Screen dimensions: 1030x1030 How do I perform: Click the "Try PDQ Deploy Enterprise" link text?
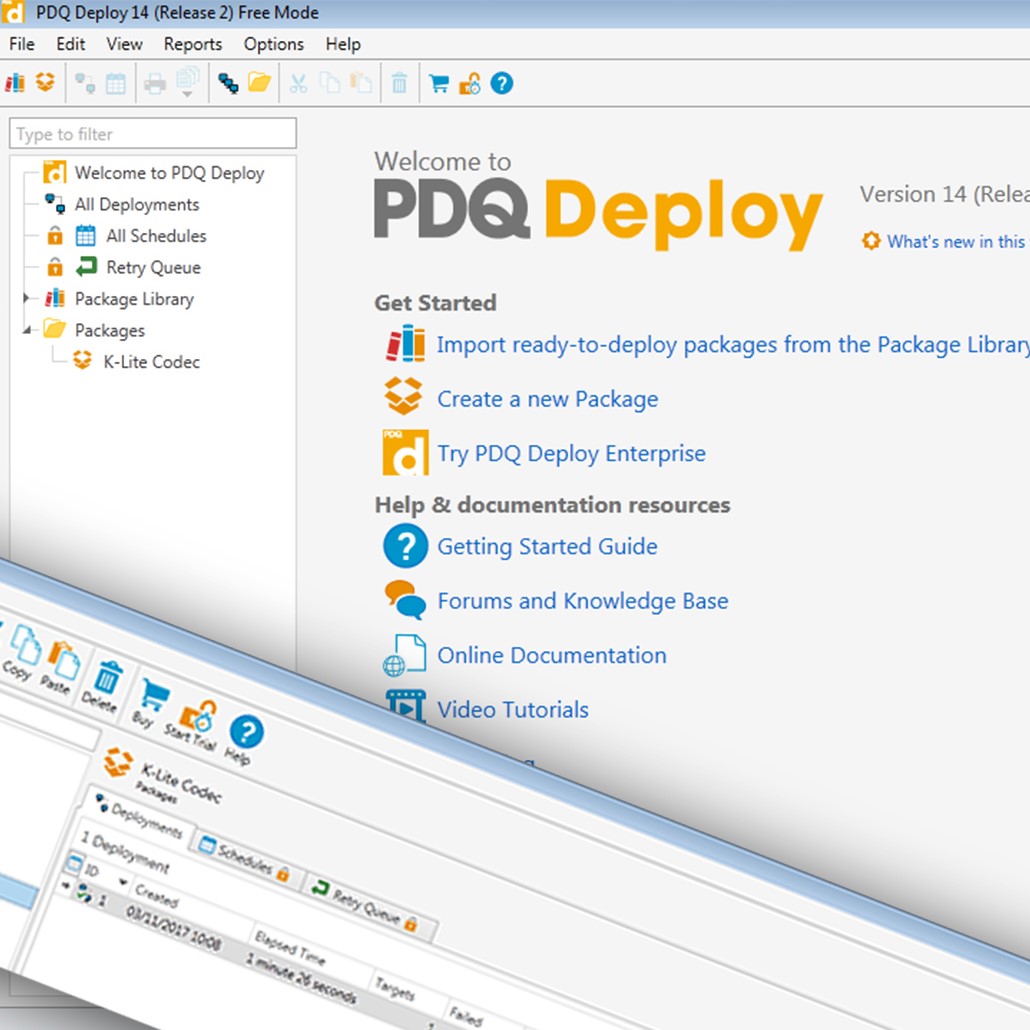(x=571, y=453)
